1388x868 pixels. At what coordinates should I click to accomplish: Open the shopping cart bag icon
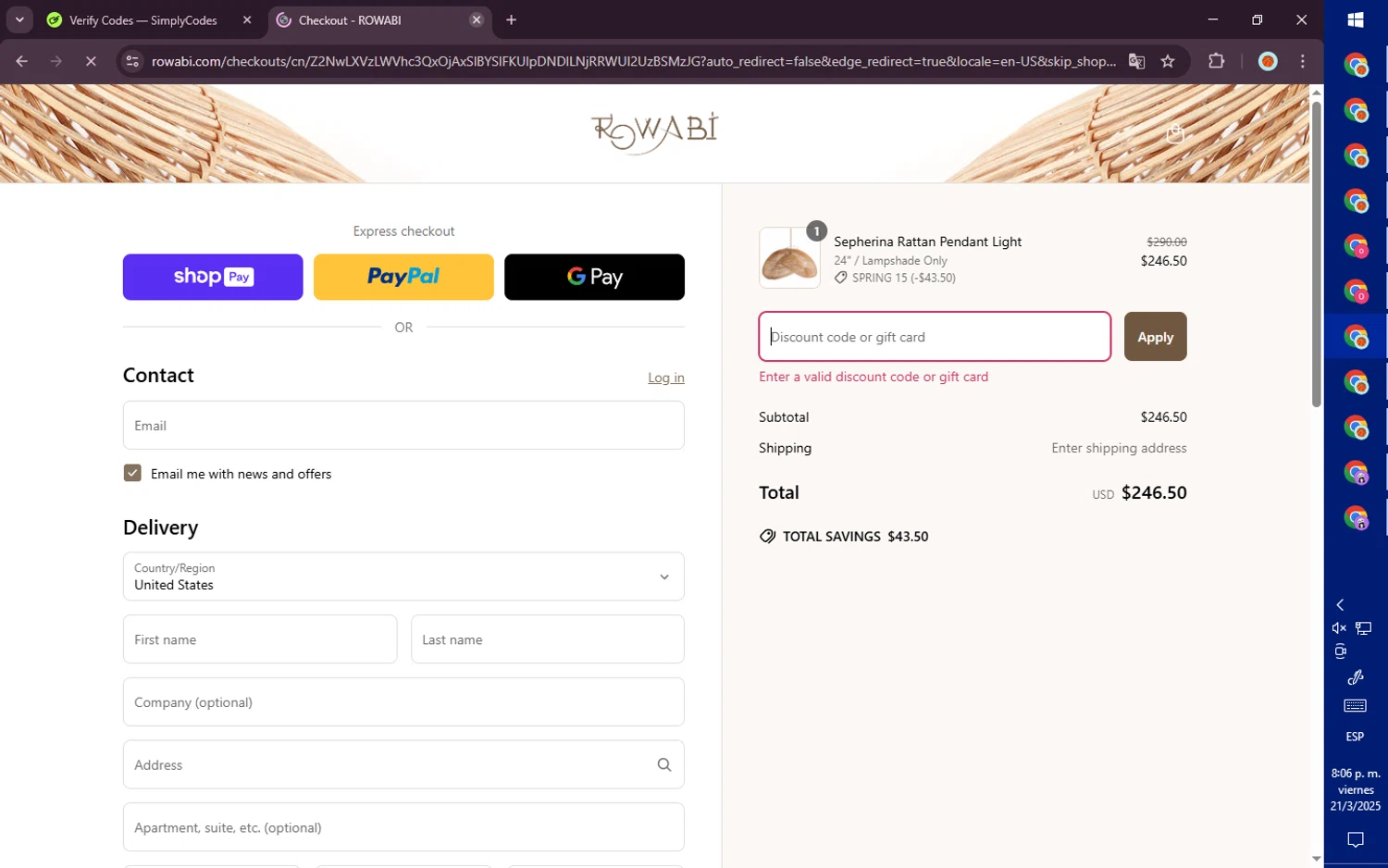click(x=1175, y=133)
